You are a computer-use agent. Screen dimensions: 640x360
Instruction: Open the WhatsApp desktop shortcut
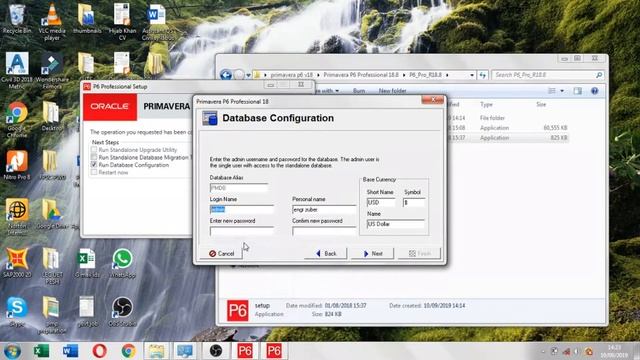tap(122, 263)
